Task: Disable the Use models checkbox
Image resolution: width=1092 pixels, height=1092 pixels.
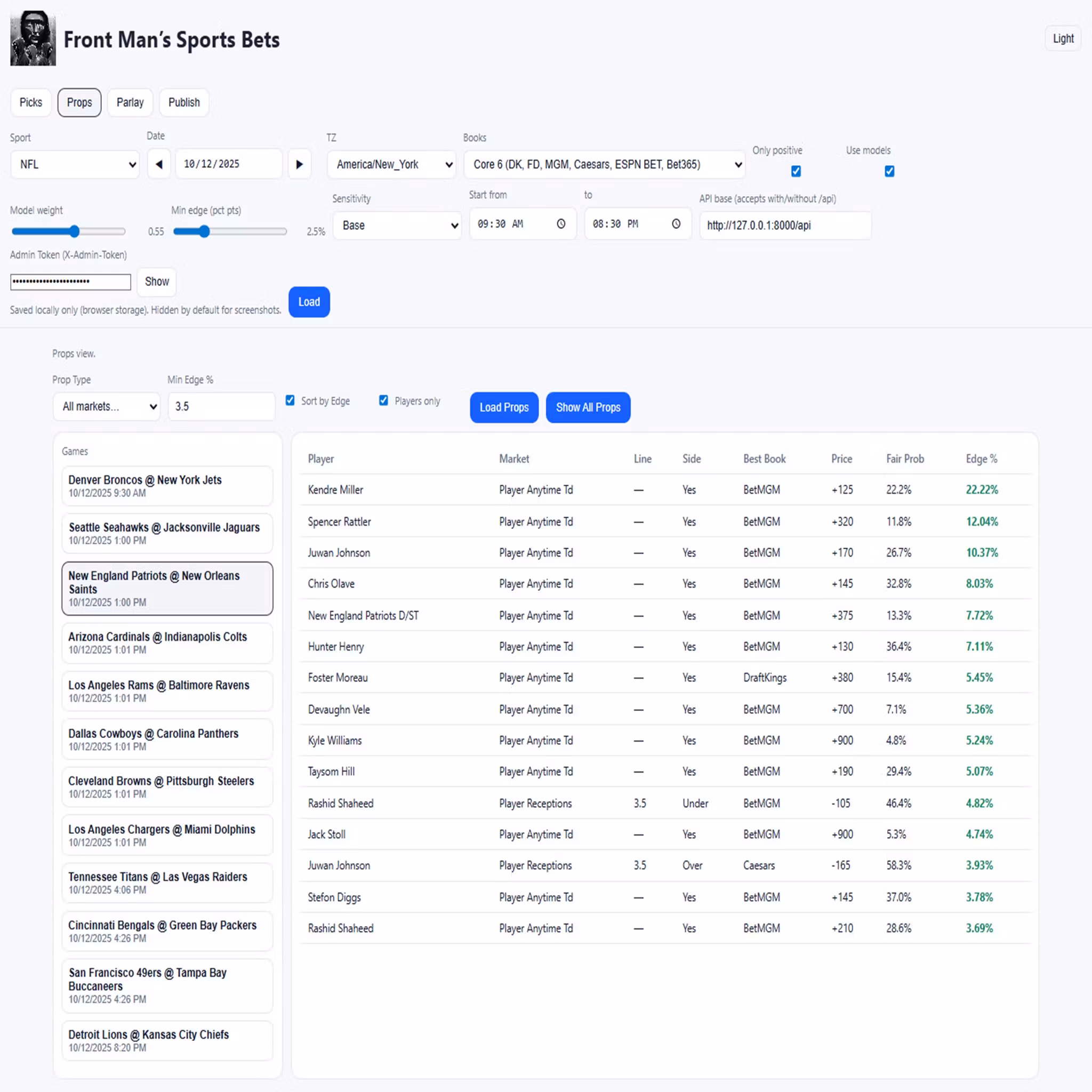Action: 889,171
